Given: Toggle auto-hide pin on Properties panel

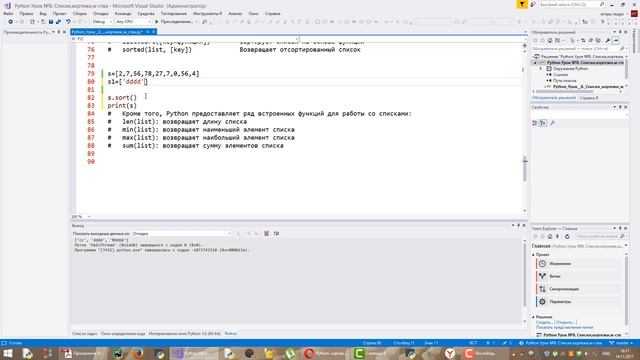Looking at the screenshot, I should tap(620, 107).
